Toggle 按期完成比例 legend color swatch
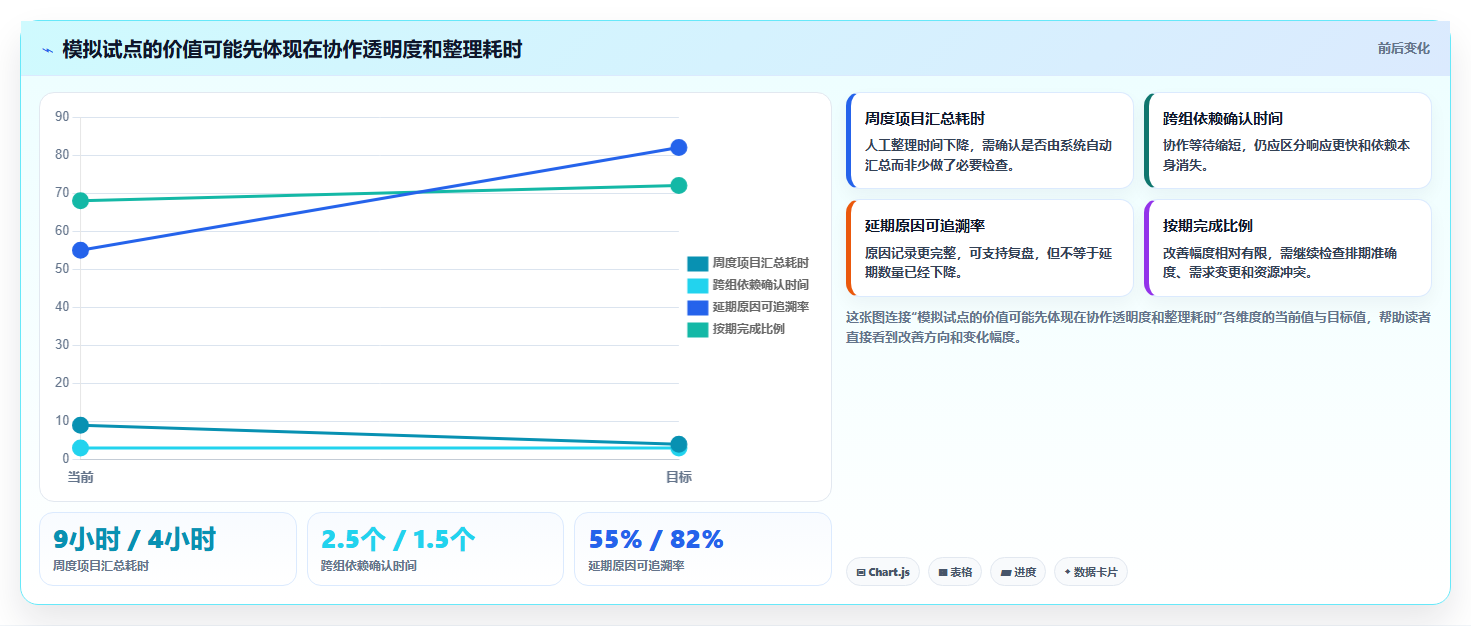Viewport: 1471px width, 626px height. pyautogui.click(x=697, y=329)
